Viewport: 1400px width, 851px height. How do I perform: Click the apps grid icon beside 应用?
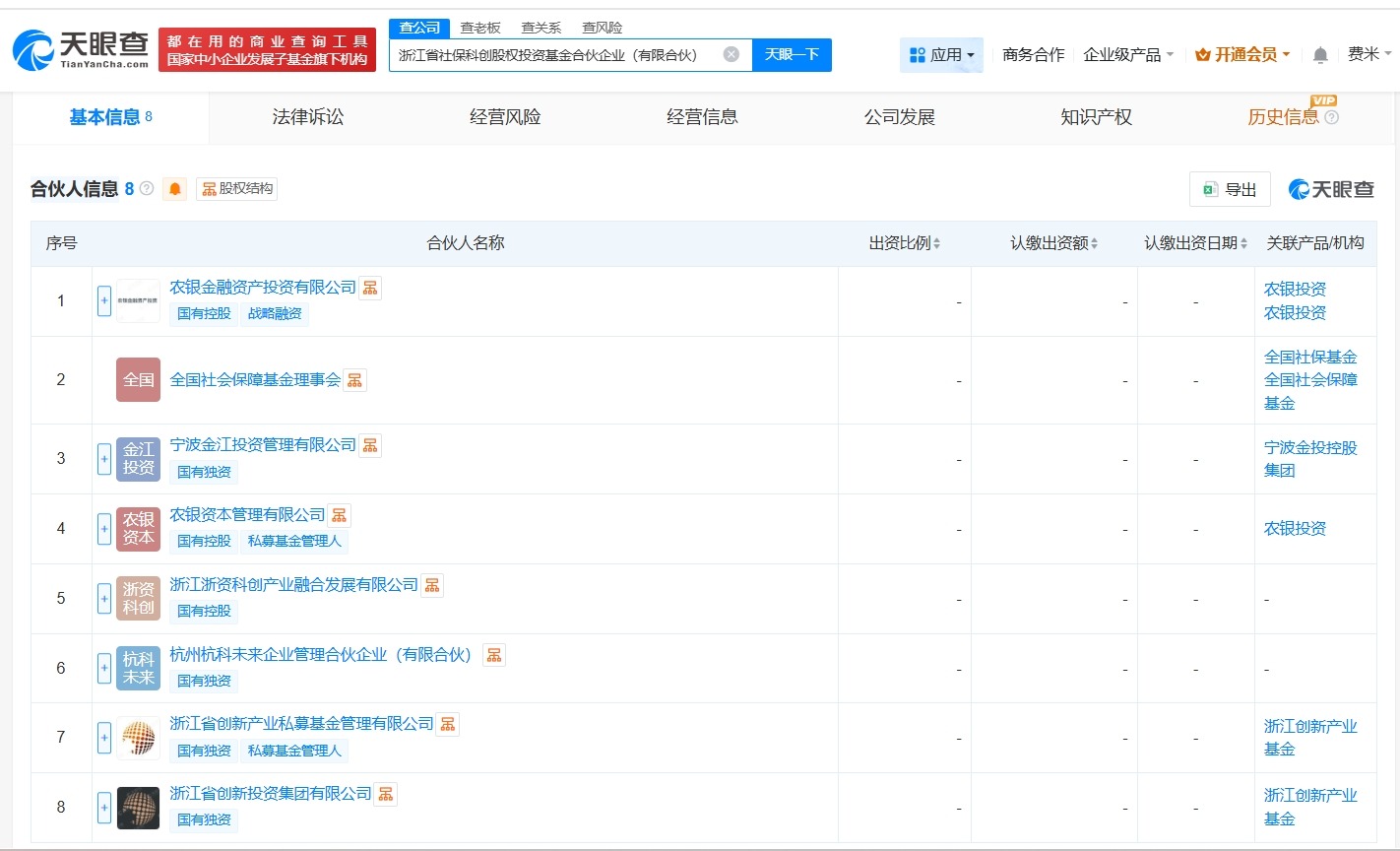coord(918,55)
